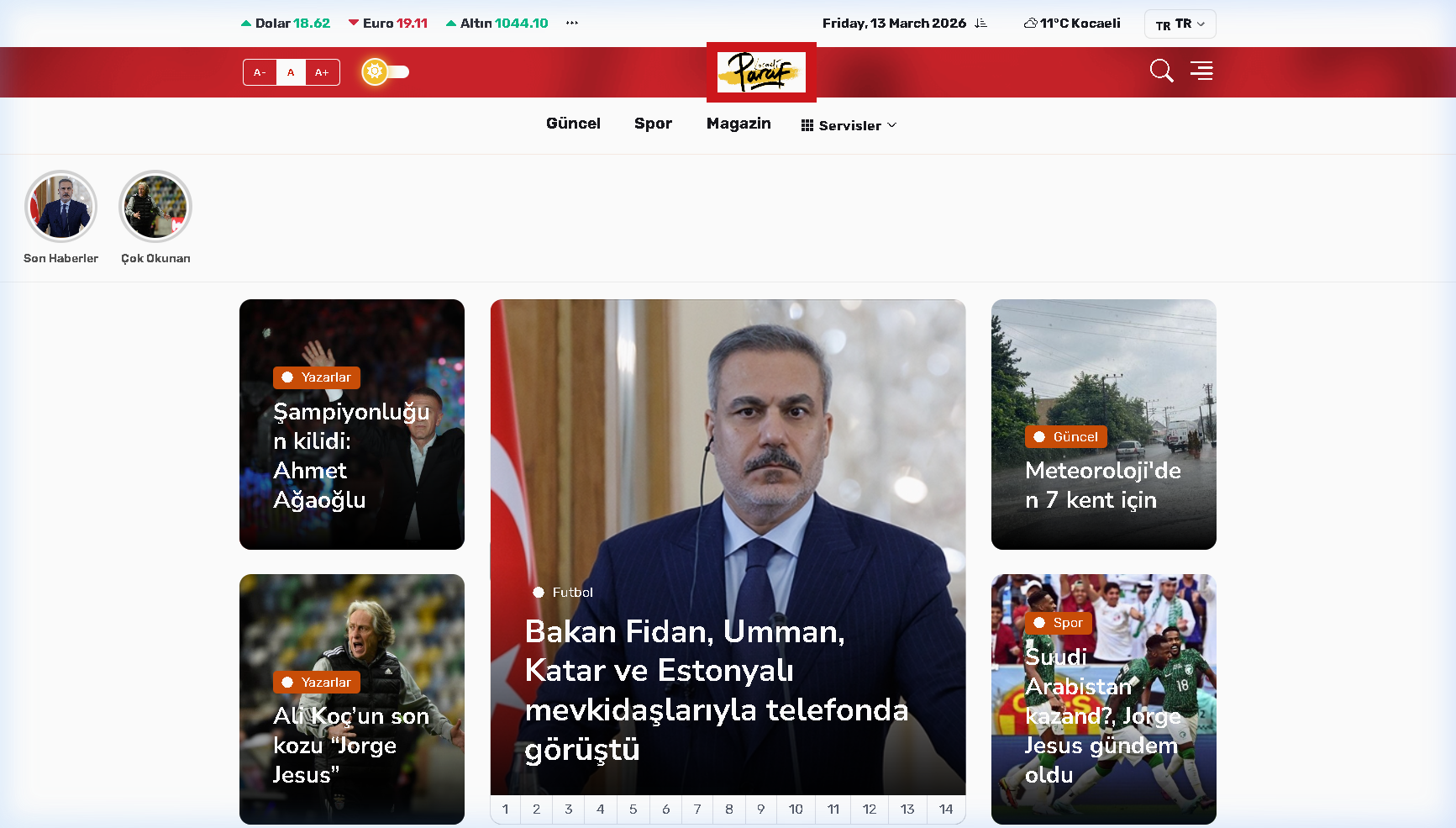The image size is (1456, 828).
Task: Open the hamburger menu
Action: point(1201,71)
